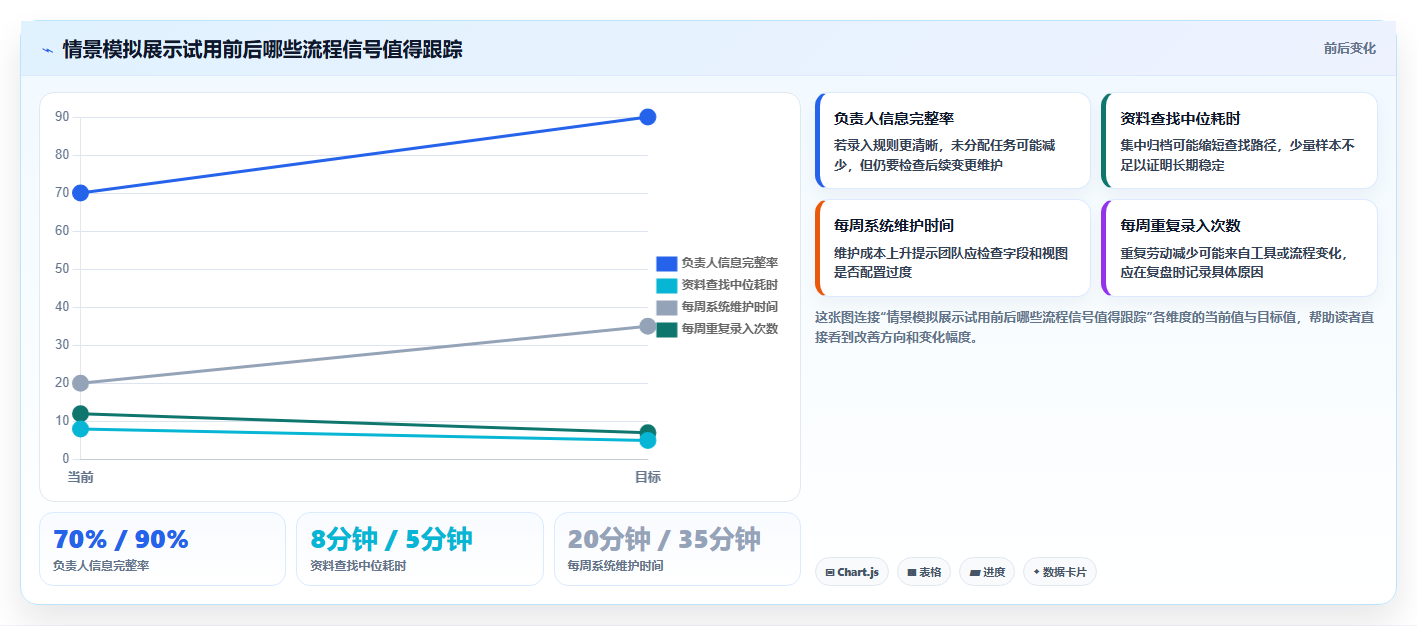1417x626 pixels.
Task: Click the description starting 若录入规则更清晰
Action: pos(945,155)
